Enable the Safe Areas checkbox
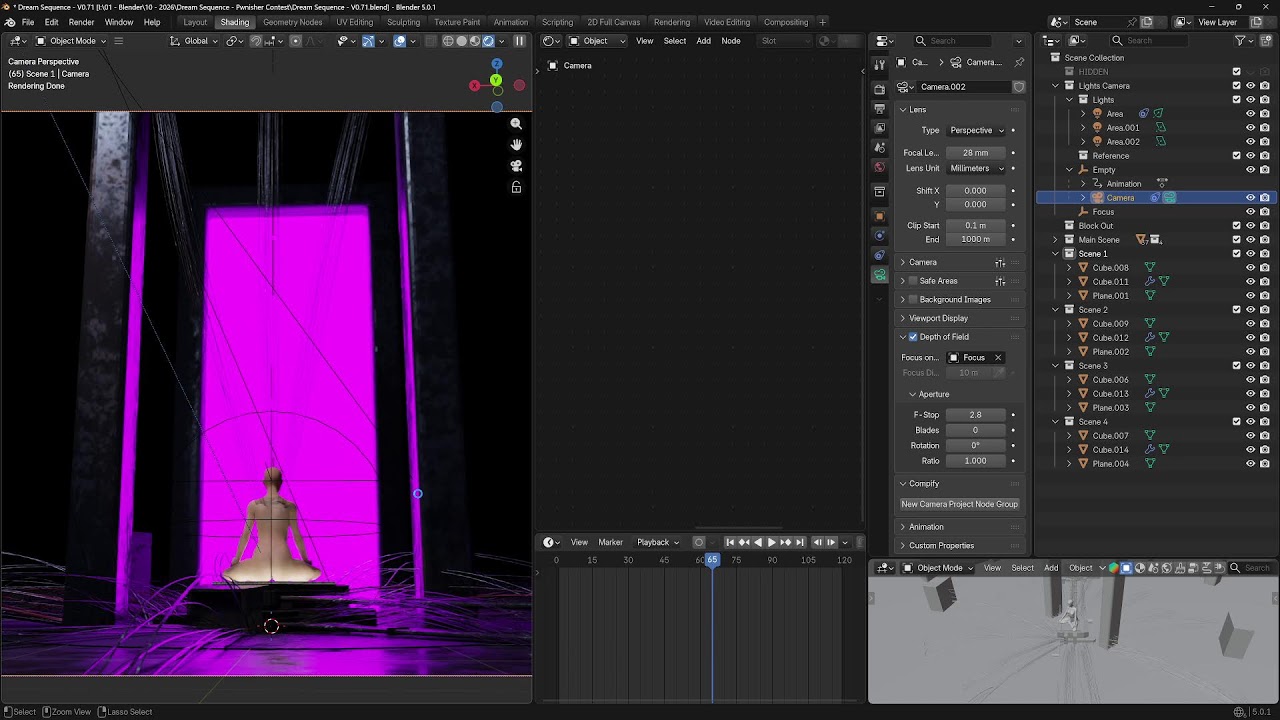 [x=913, y=281]
